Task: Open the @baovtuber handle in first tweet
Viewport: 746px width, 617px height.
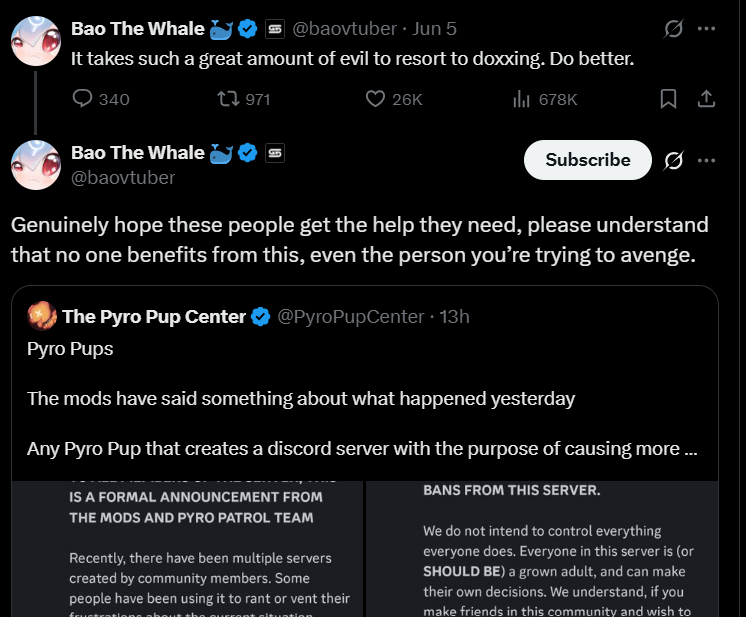Action: click(343, 29)
